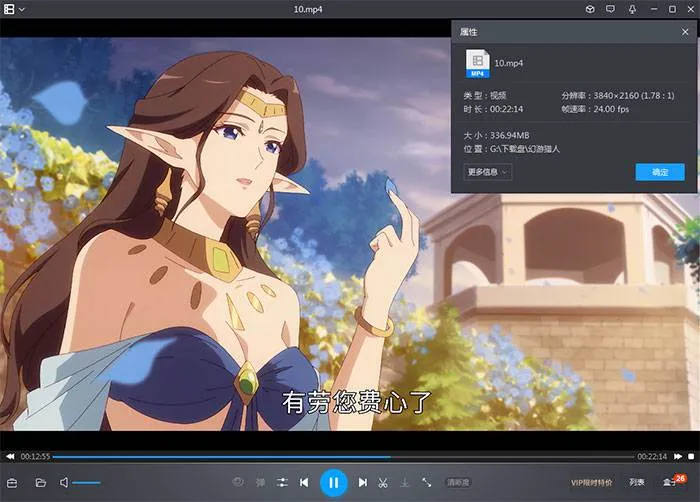Click the MP4 file icon in properties
The image size is (700, 502).
coord(477,63)
